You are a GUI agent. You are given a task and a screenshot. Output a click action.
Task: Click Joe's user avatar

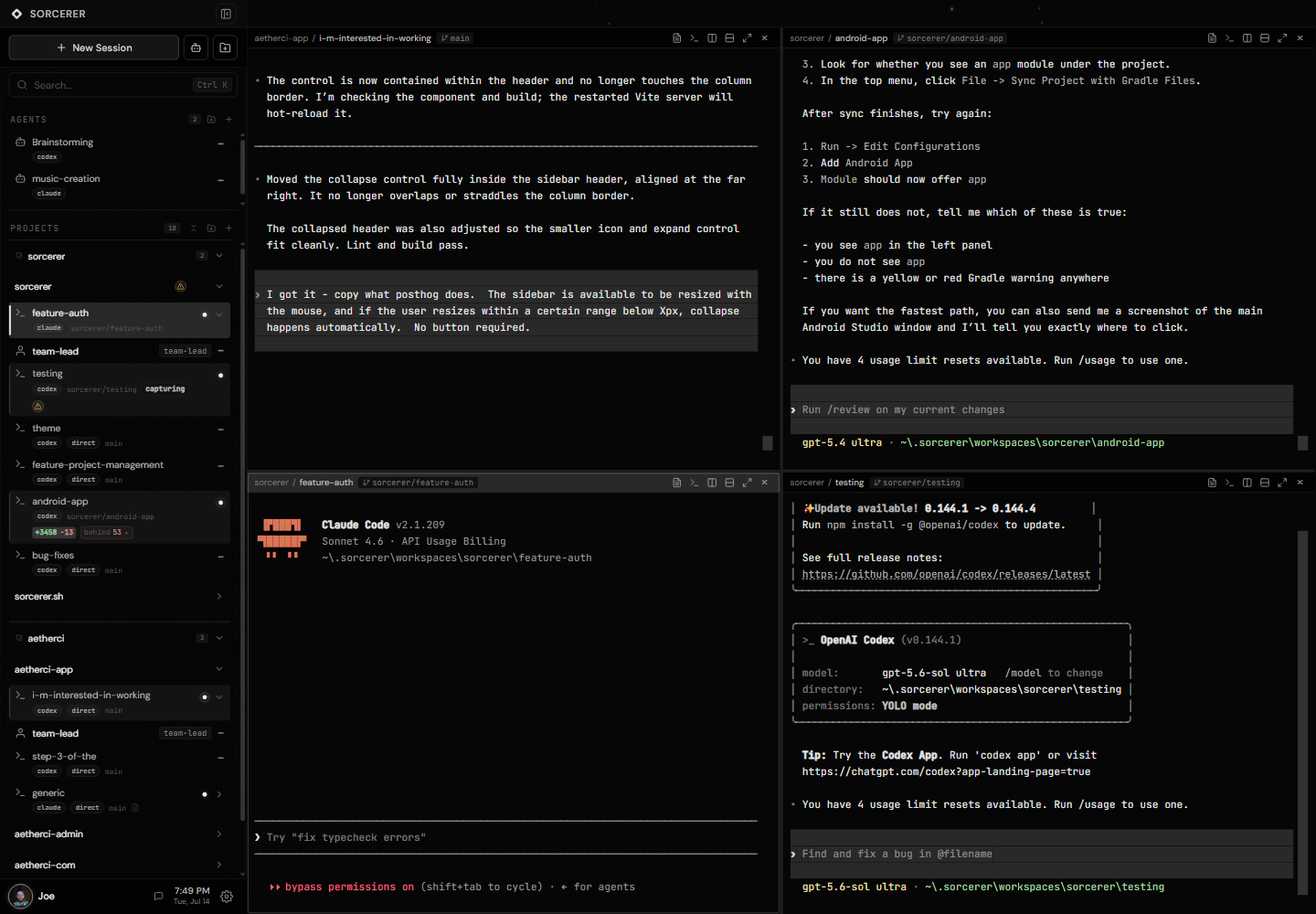click(20, 896)
